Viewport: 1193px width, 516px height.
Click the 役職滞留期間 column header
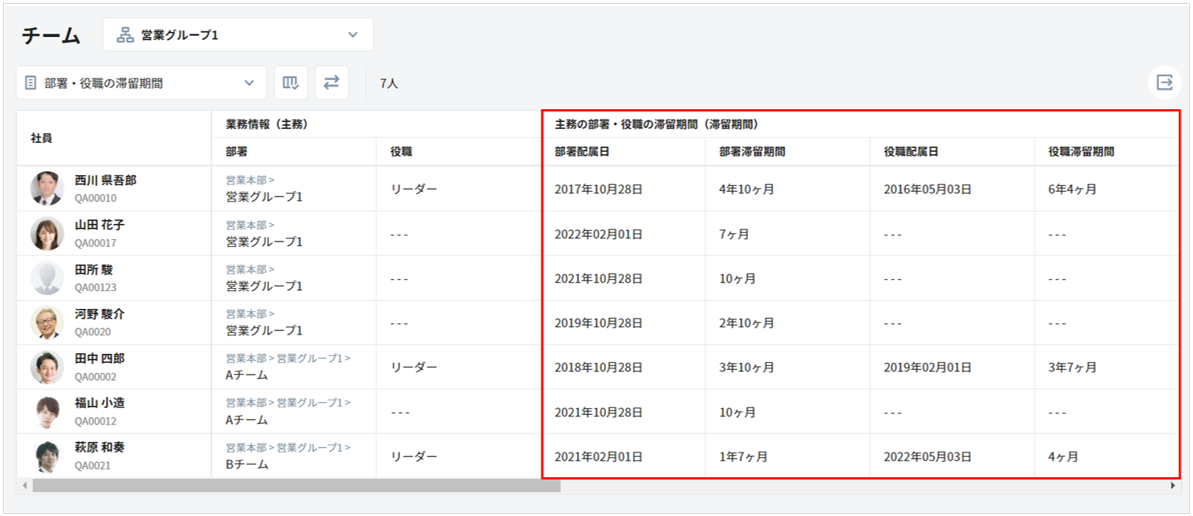point(1081,152)
